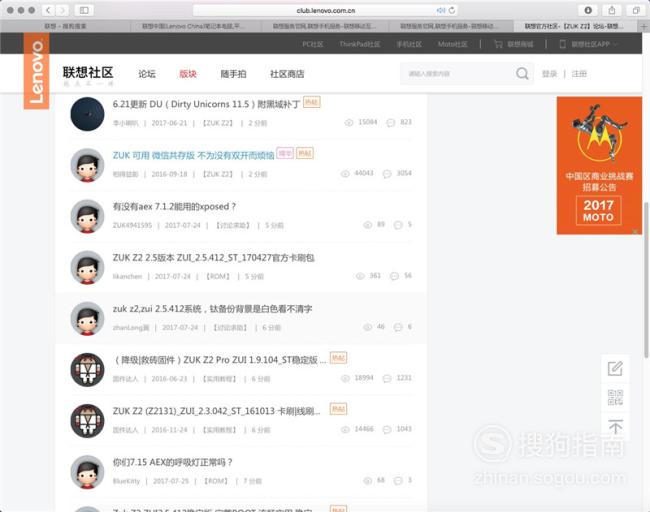The image size is (650, 512).
Task: Show all tabs overview icon
Action: tap(636, 10)
